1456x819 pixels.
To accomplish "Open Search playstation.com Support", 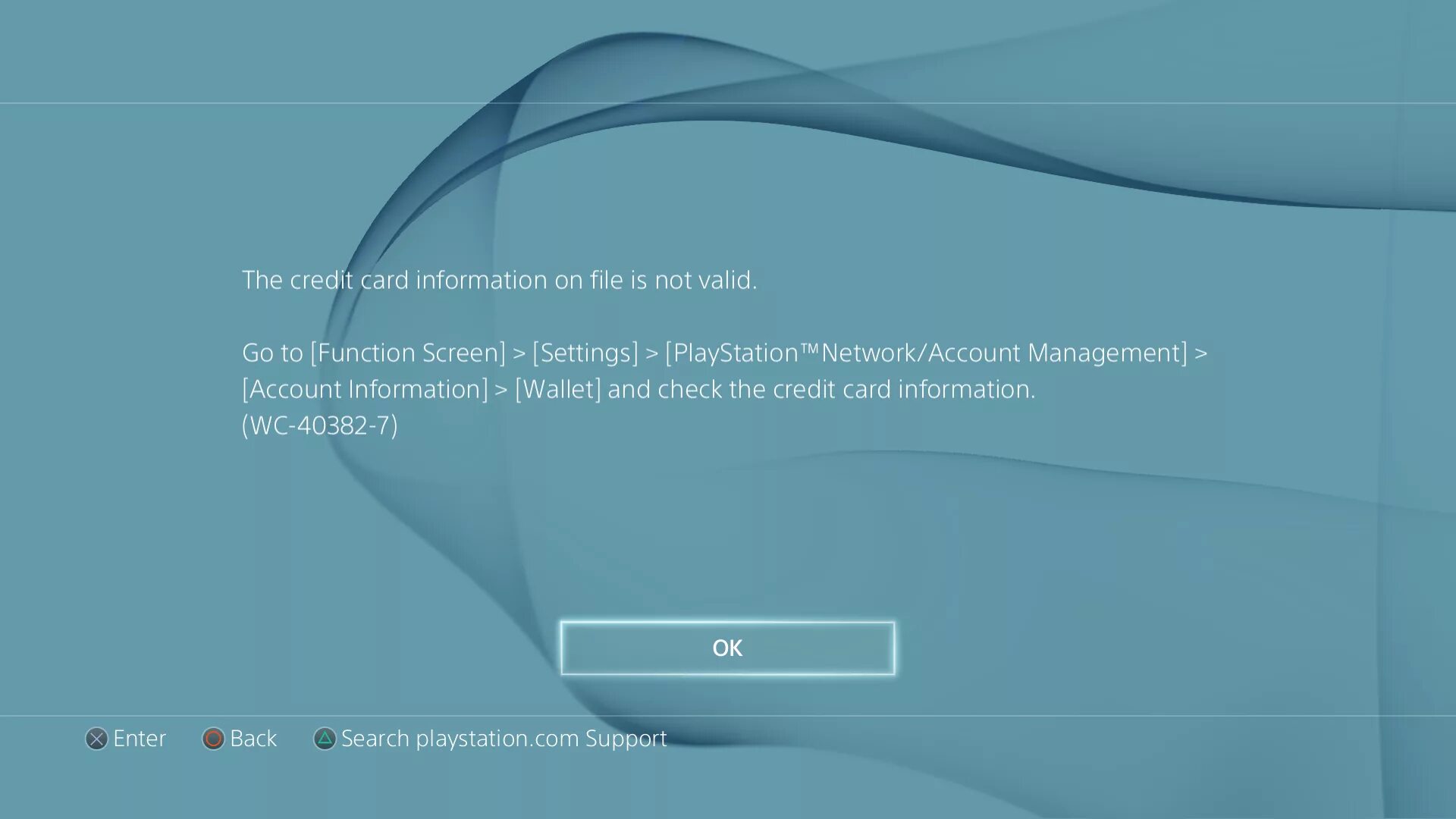I will [x=504, y=739].
